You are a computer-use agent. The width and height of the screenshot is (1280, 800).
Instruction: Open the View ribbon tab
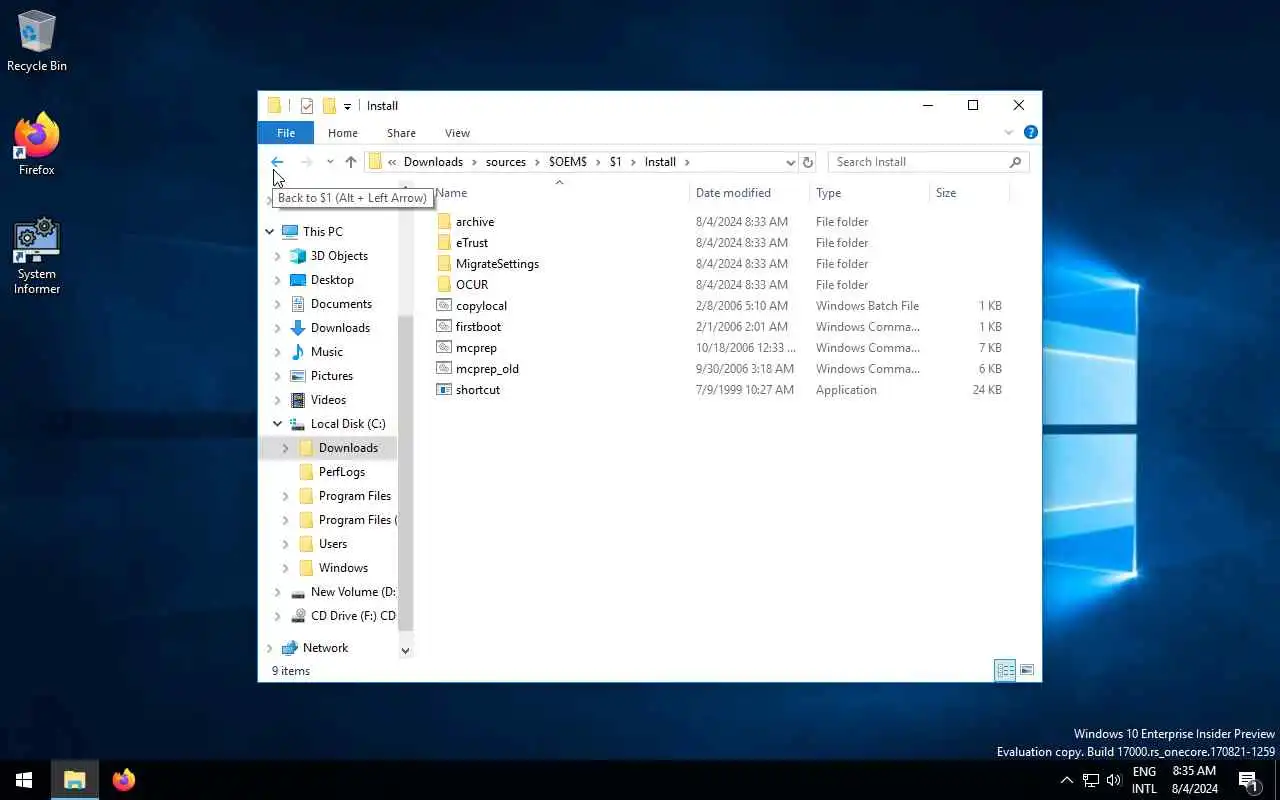tap(457, 133)
